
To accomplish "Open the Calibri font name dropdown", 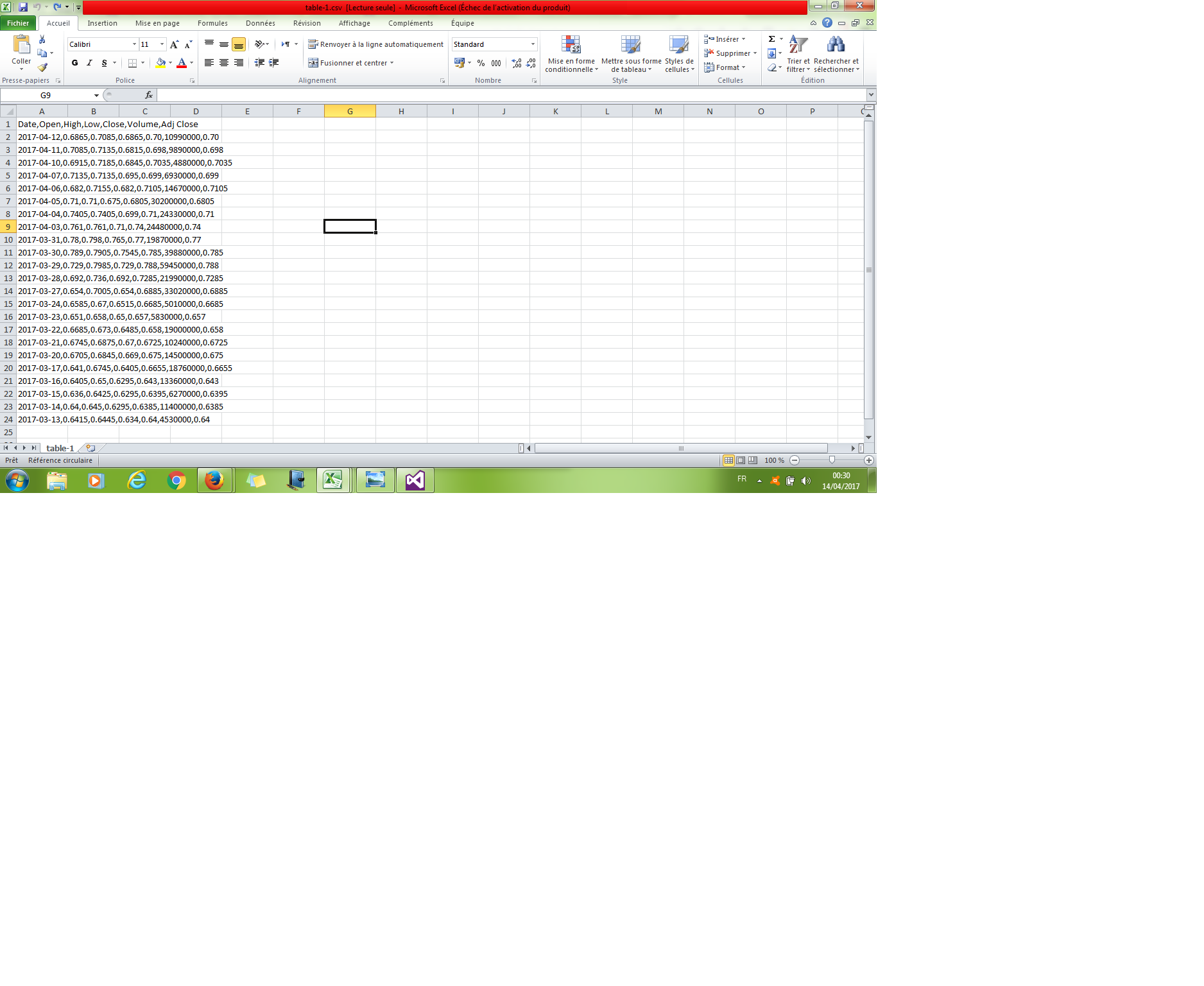I will coord(134,44).
